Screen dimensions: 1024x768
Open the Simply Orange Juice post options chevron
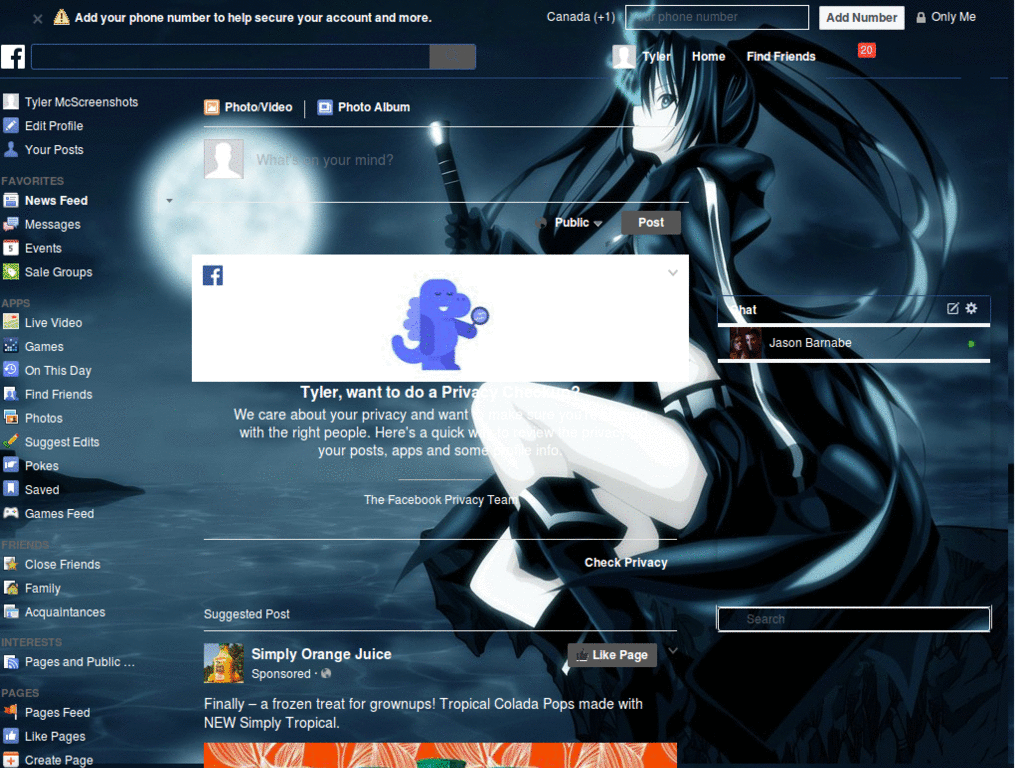(673, 651)
